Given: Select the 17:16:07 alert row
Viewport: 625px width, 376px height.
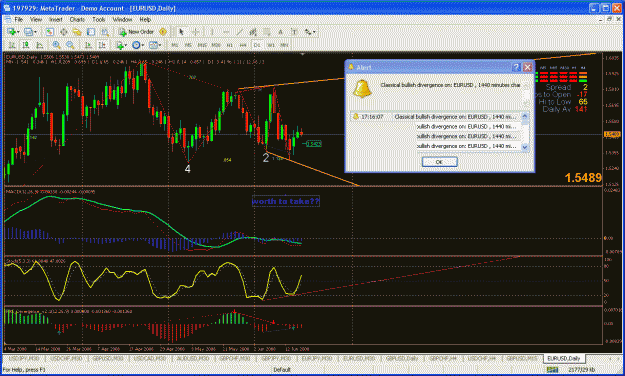Looking at the screenshot, I should tap(435, 117).
